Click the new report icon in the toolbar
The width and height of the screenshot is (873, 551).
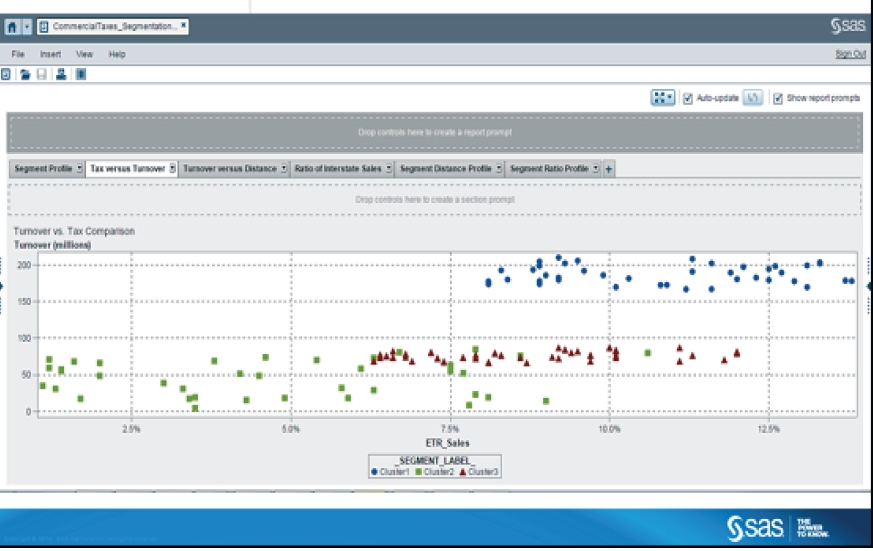[6, 74]
